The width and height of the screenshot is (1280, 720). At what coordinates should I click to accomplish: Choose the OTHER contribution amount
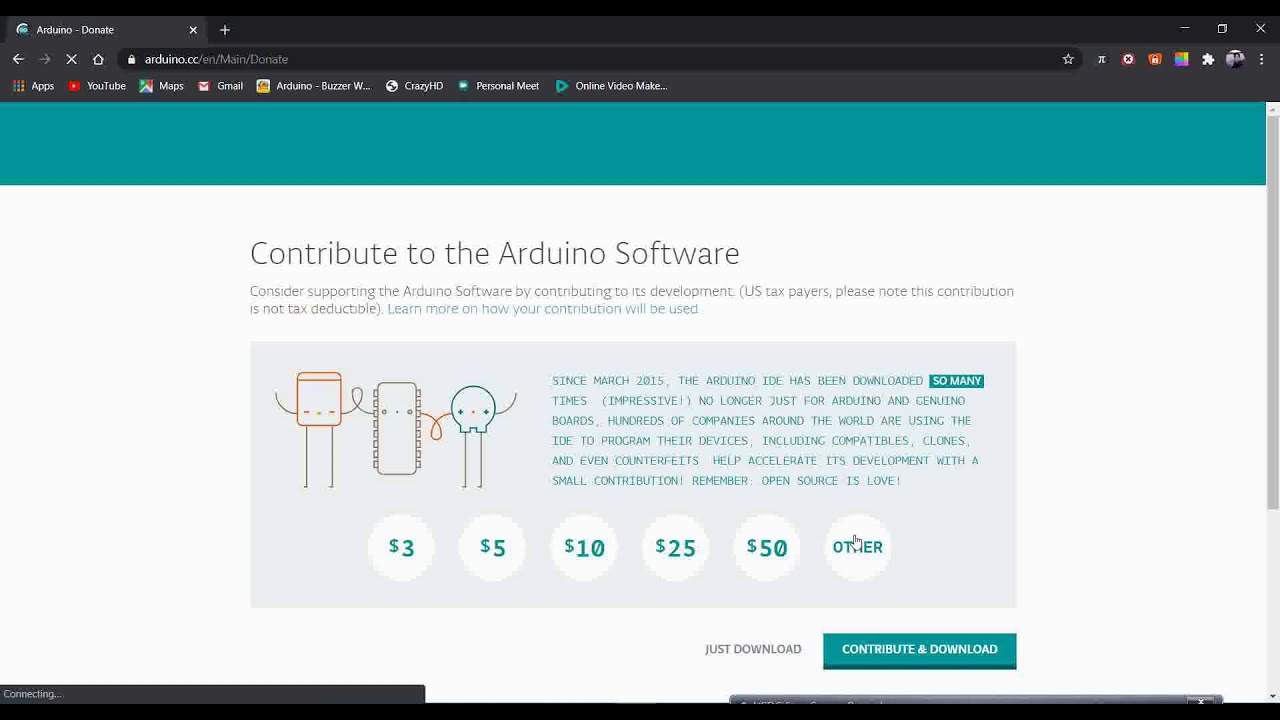tap(858, 547)
